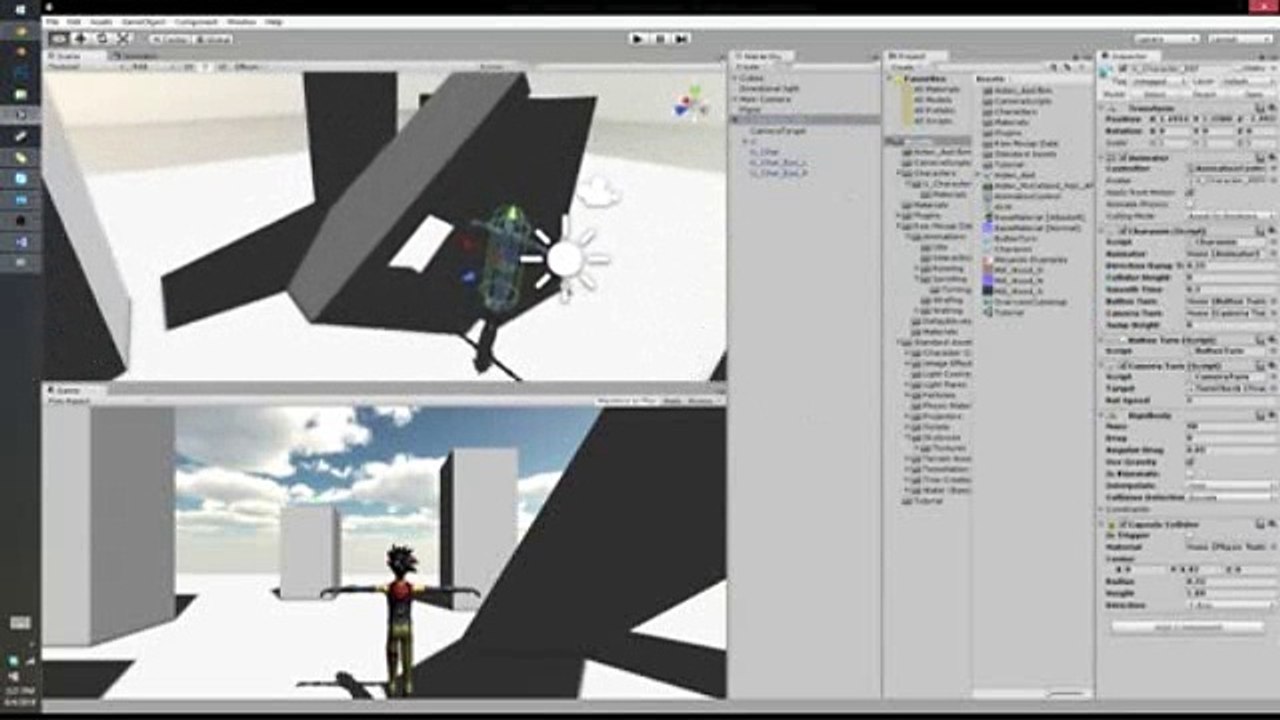Viewport: 1280px width, 720px height.
Task: Select the Scale tool in toolbar
Action: (x=124, y=38)
